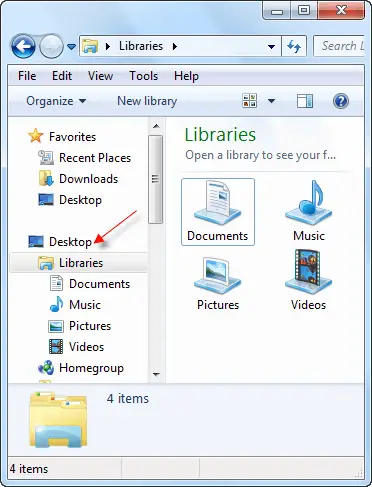Screen dimensions: 372x487
Task: Click the Libraries folder icon in address bar
Action: (90, 46)
